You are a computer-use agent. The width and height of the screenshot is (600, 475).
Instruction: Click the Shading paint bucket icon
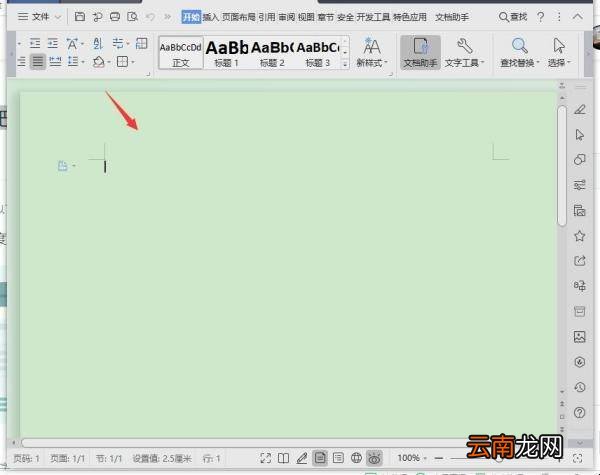tap(99, 61)
